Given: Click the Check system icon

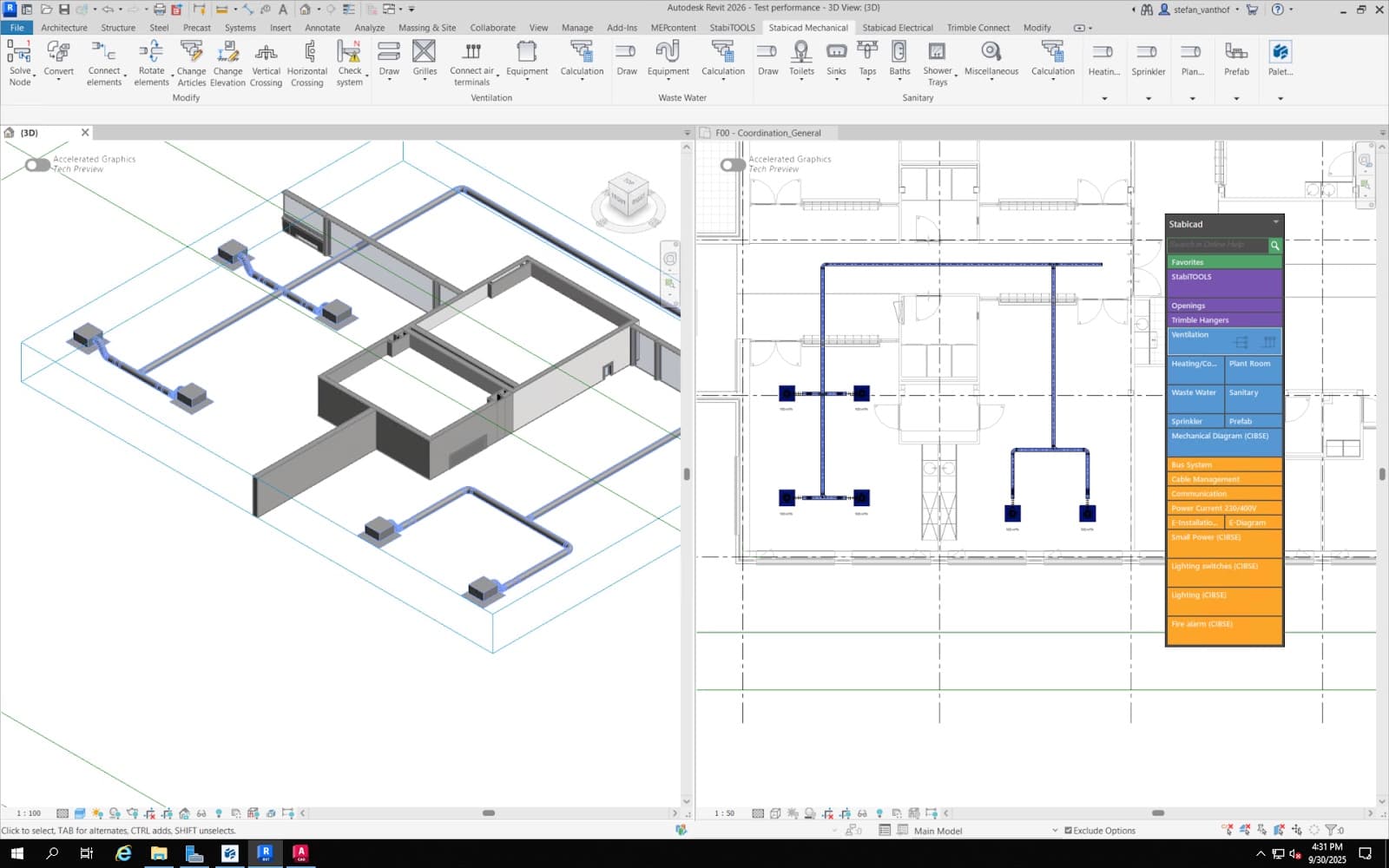Looking at the screenshot, I should 350,52.
